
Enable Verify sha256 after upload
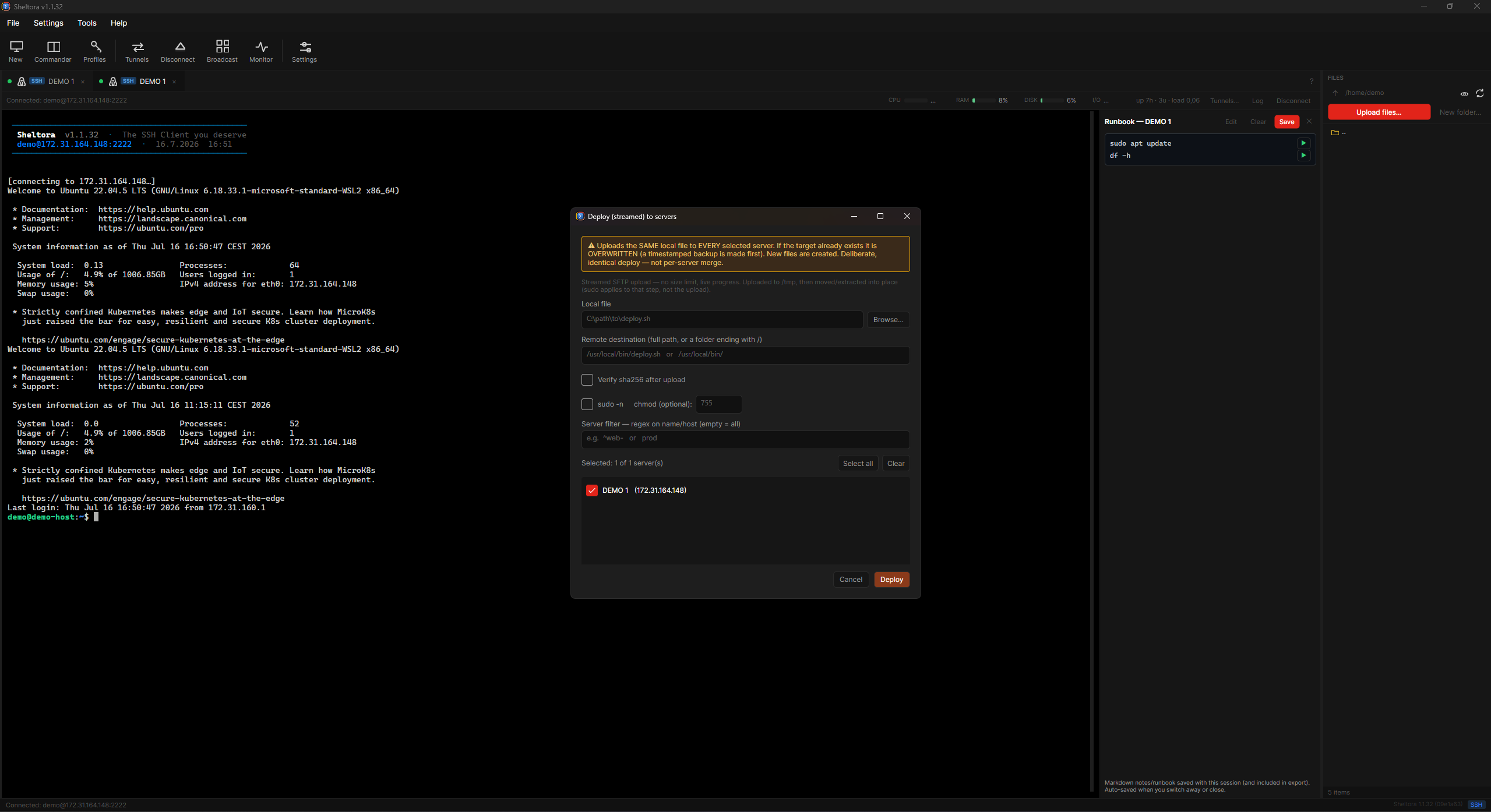(587, 380)
